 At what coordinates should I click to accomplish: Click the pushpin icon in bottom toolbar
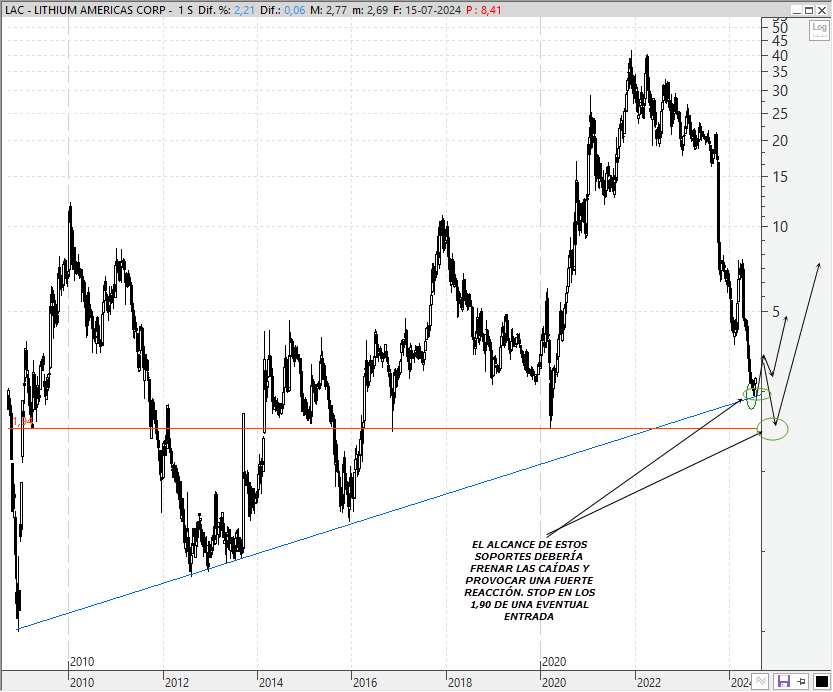[802, 681]
